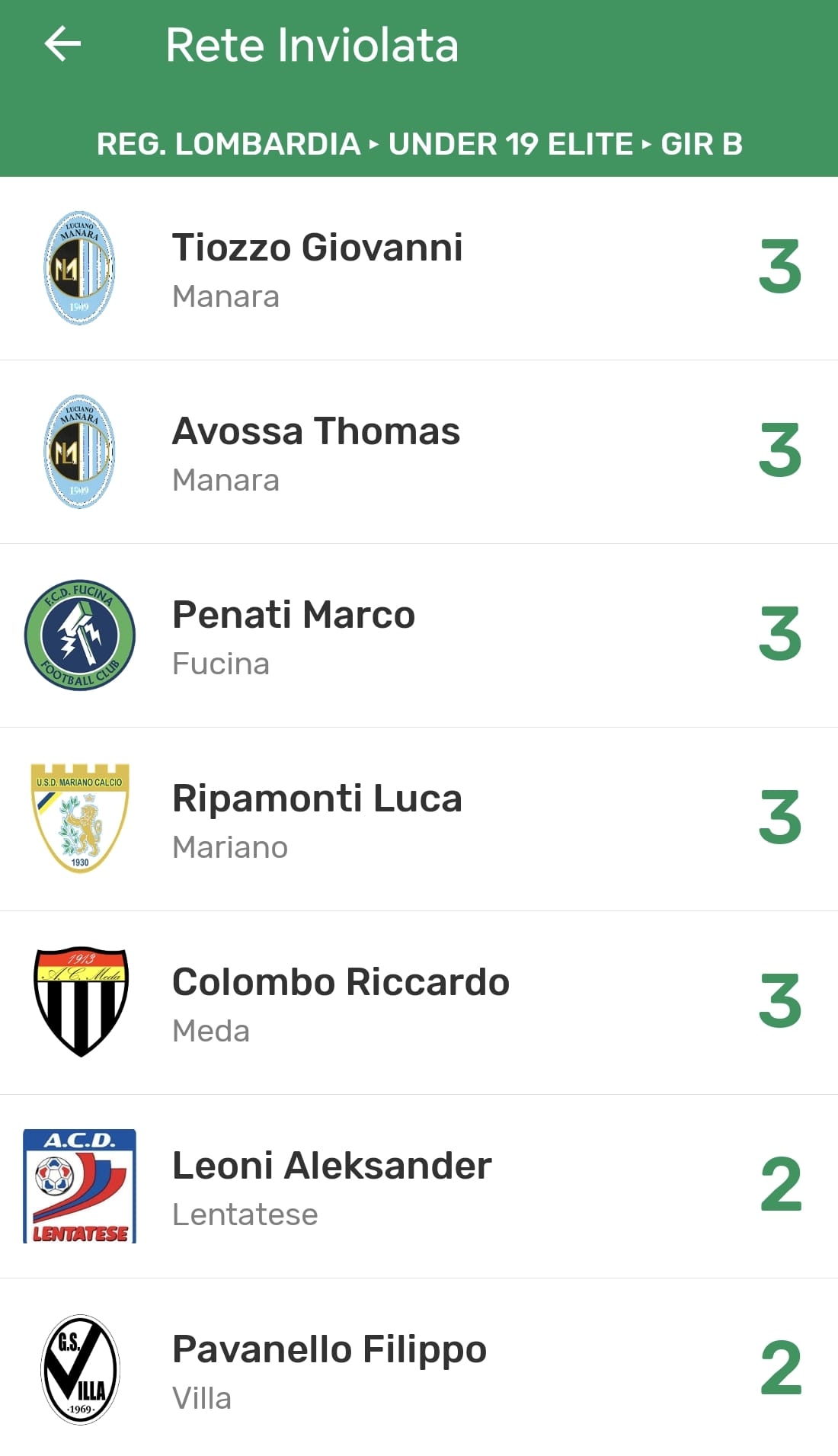Open REG. LOMBARDIA in the breadcrumb
Image resolution: width=838 pixels, height=1456 pixels.
point(229,144)
